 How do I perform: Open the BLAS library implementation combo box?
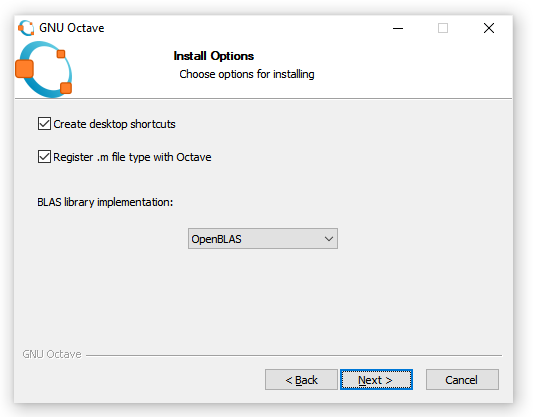pos(263,239)
